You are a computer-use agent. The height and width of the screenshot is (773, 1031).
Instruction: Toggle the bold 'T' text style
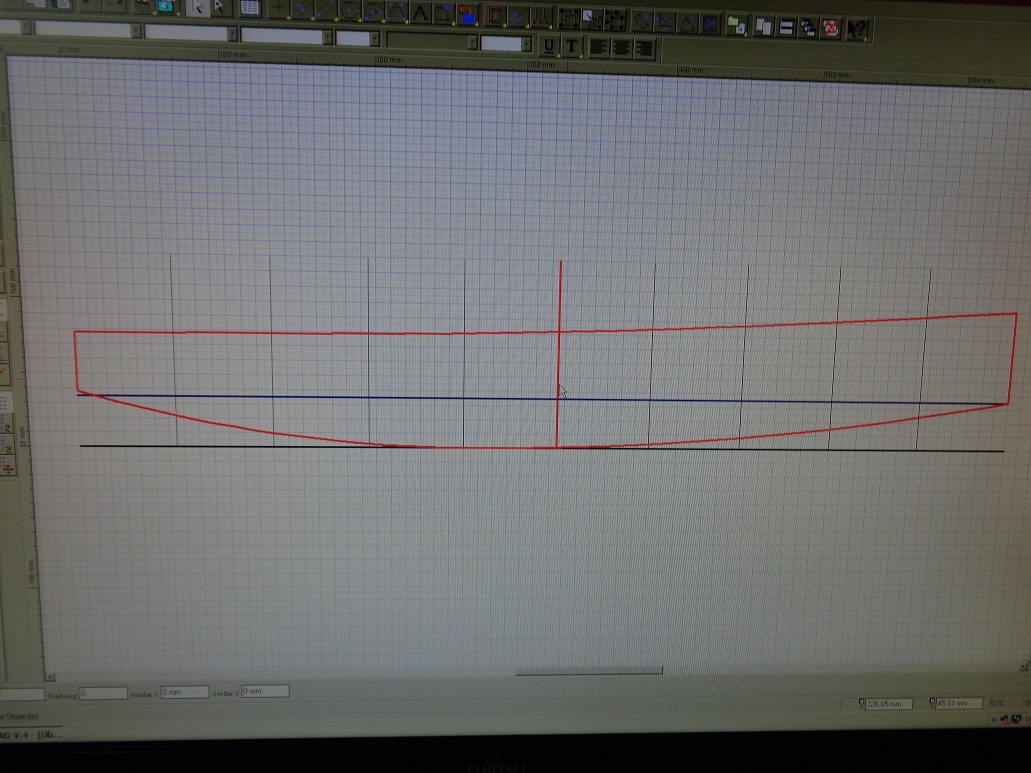tap(572, 46)
